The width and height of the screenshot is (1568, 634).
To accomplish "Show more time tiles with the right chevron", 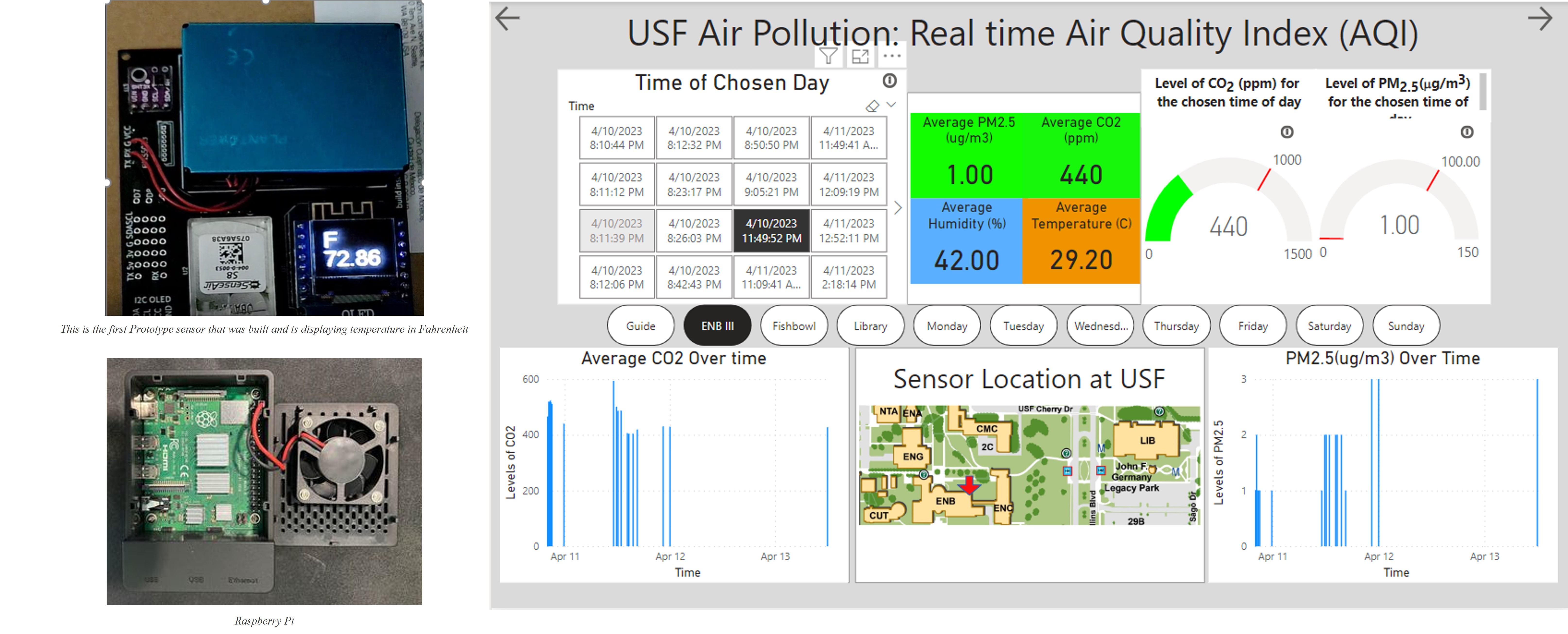I will pos(898,208).
